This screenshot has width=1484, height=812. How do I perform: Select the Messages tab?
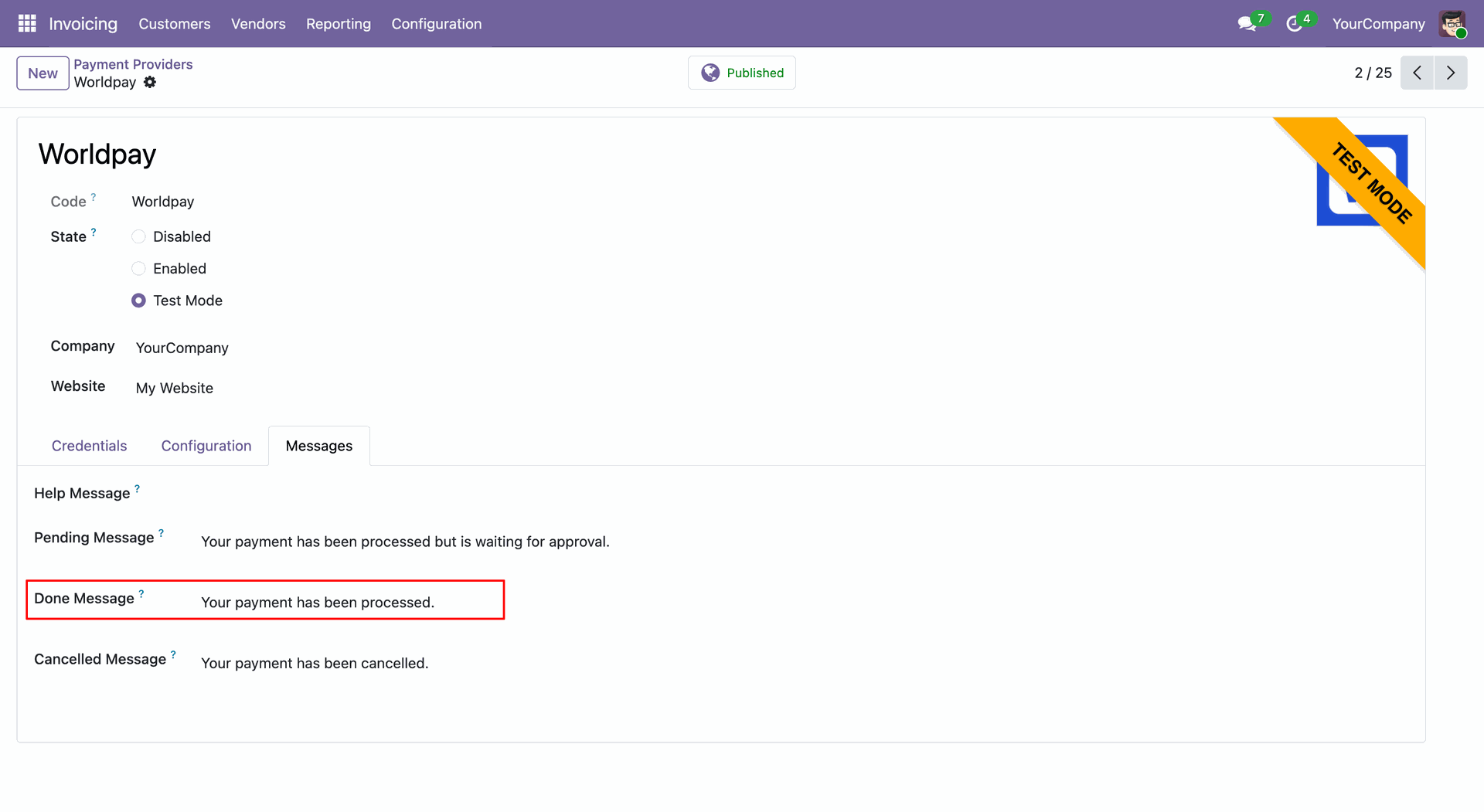pos(319,446)
